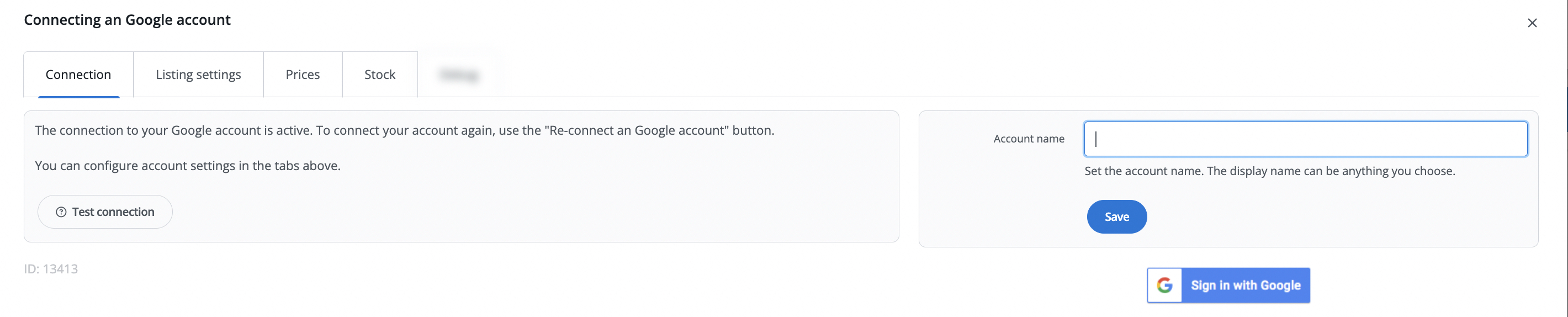Click the Account name label
The width and height of the screenshot is (1568, 317).
pyautogui.click(x=1029, y=139)
